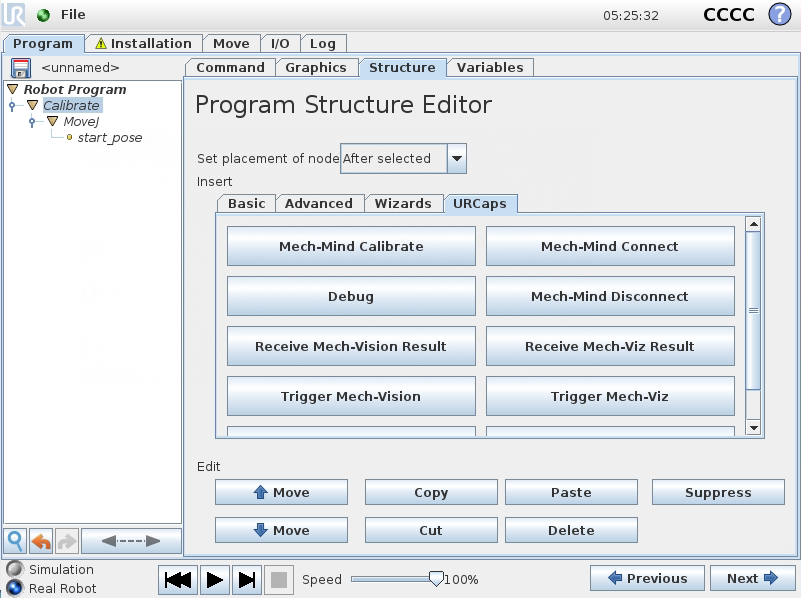Open the node placement dropdown

coord(456,158)
